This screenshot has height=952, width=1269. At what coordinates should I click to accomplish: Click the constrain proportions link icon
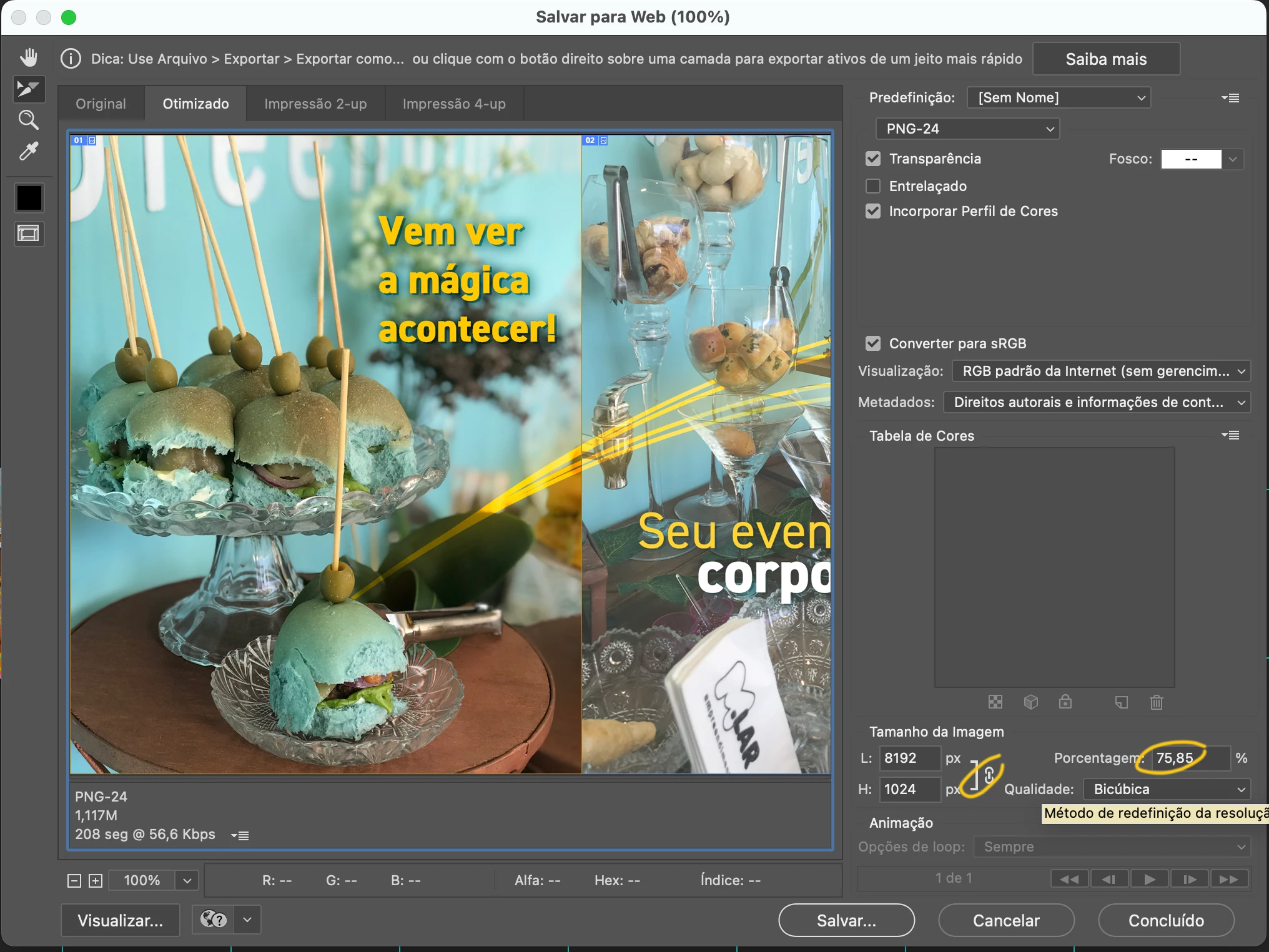click(x=989, y=775)
